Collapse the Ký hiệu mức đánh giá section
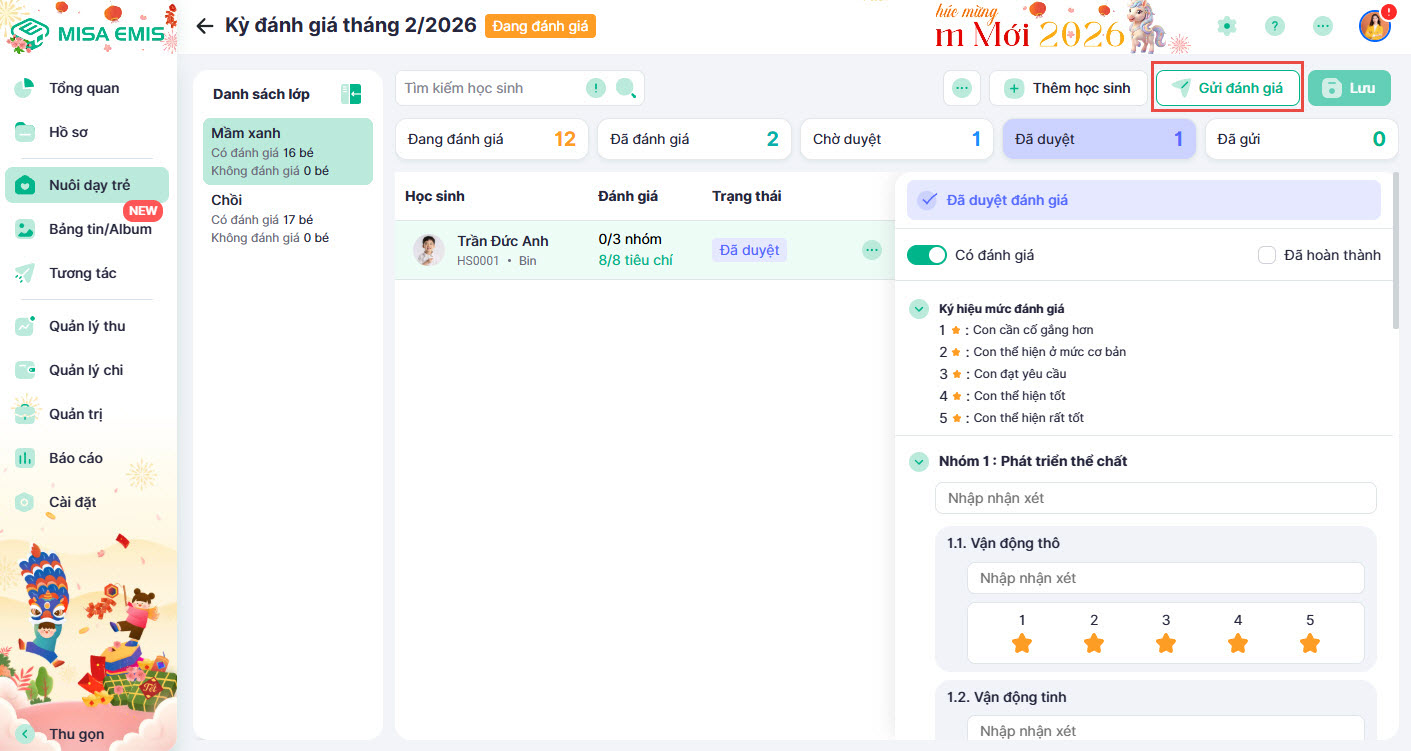The width and height of the screenshot is (1411, 751). tap(918, 309)
